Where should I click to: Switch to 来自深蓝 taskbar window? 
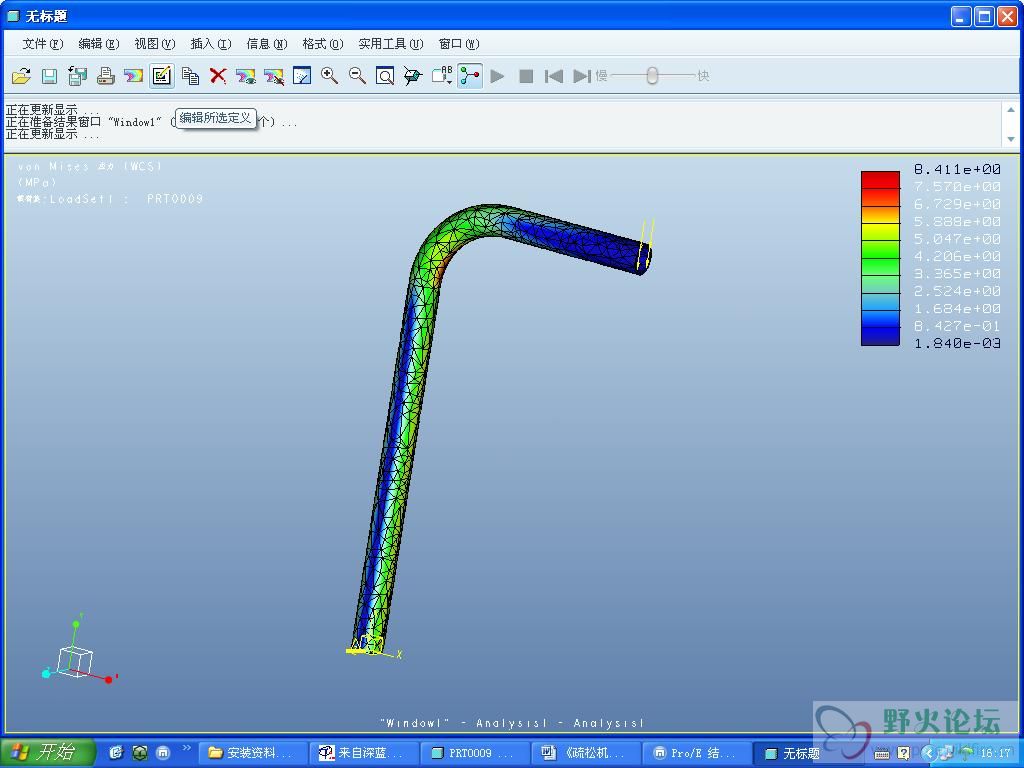click(x=364, y=753)
